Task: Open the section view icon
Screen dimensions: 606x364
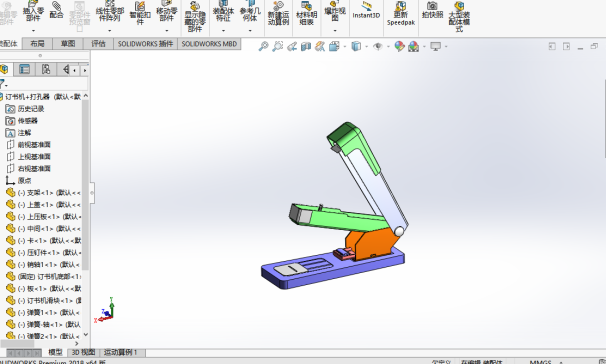Action: (306, 47)
